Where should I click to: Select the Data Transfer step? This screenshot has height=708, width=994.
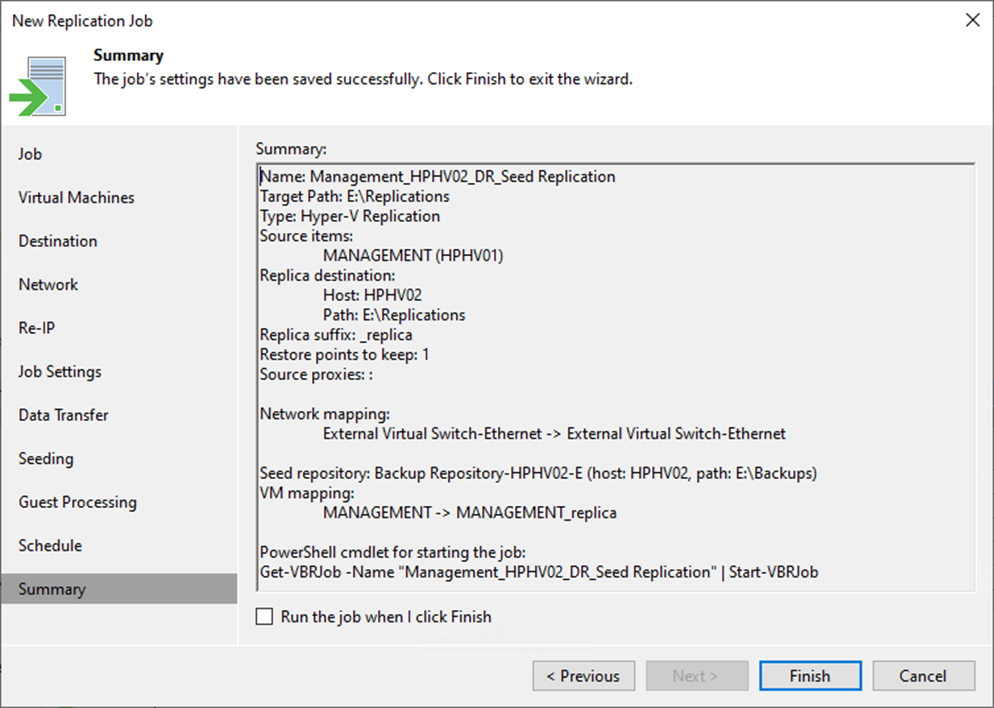pos(62,415)
